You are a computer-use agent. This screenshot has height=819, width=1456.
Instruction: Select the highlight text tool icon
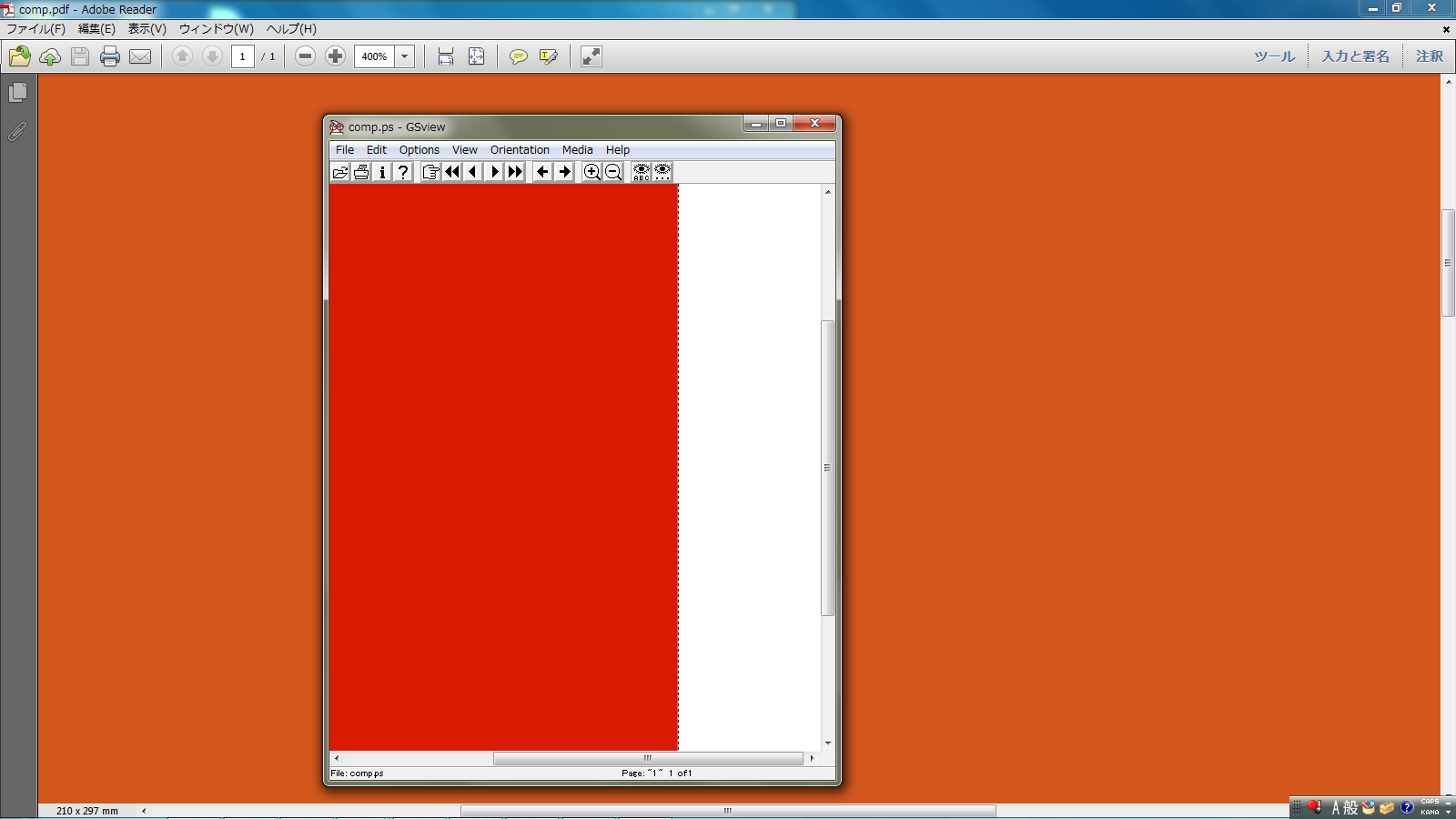(x=548, y=56)
